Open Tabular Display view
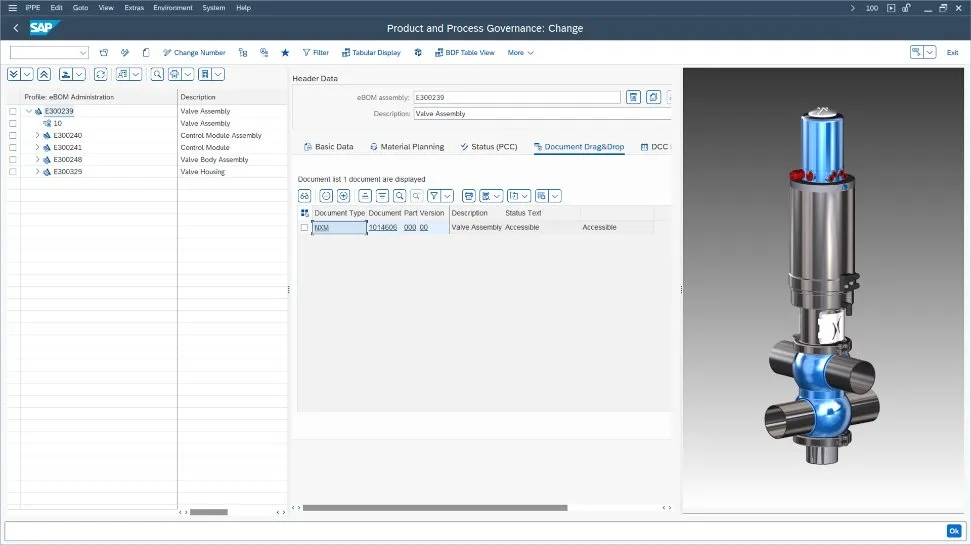Image resolution: width=971 pixels, height=545 pixels. [369, 53]
